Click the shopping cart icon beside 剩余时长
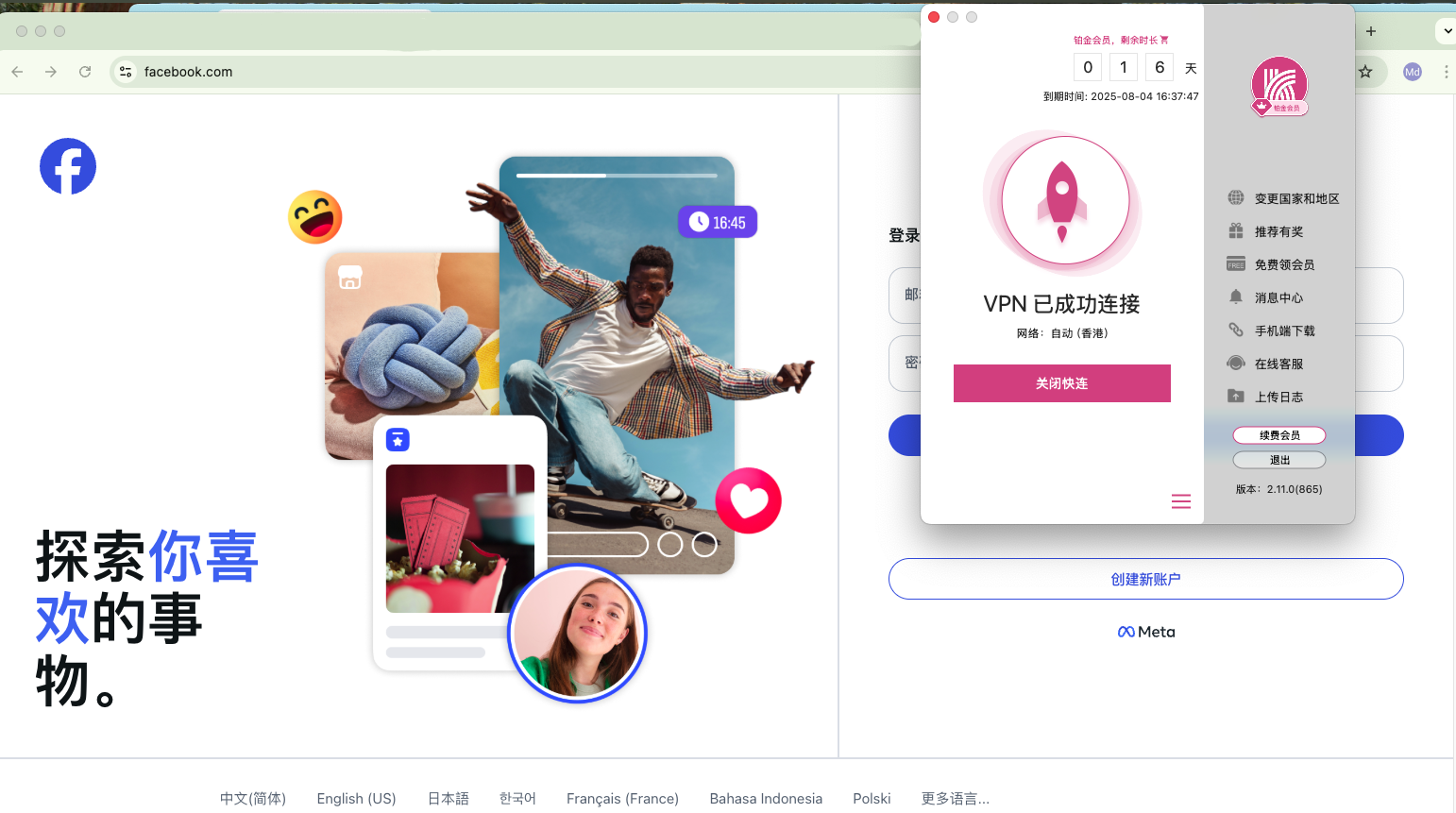 (x=1164, y=40)
